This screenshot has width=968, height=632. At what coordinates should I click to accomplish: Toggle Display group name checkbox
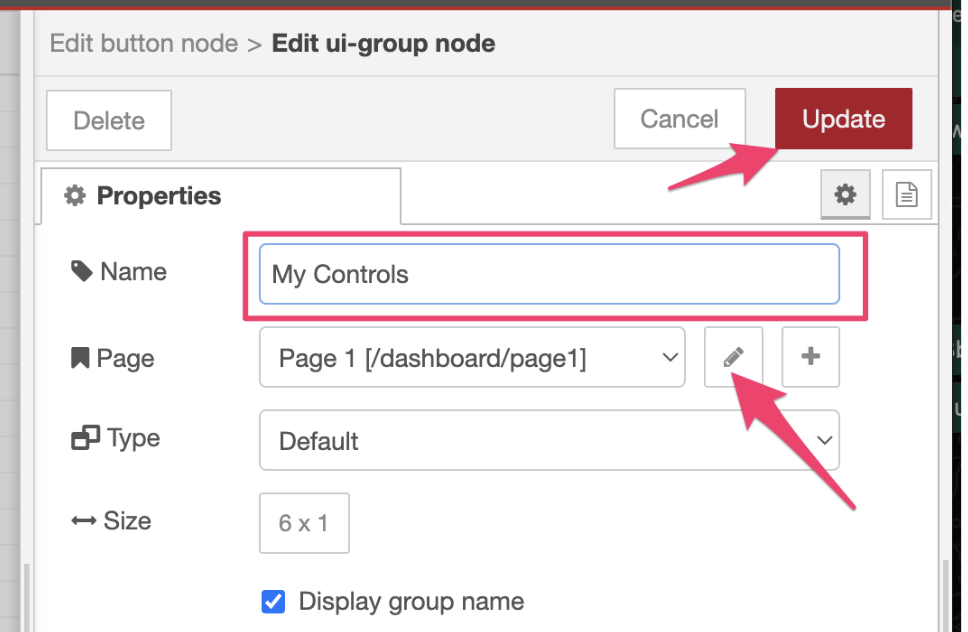tap(273, 601)
